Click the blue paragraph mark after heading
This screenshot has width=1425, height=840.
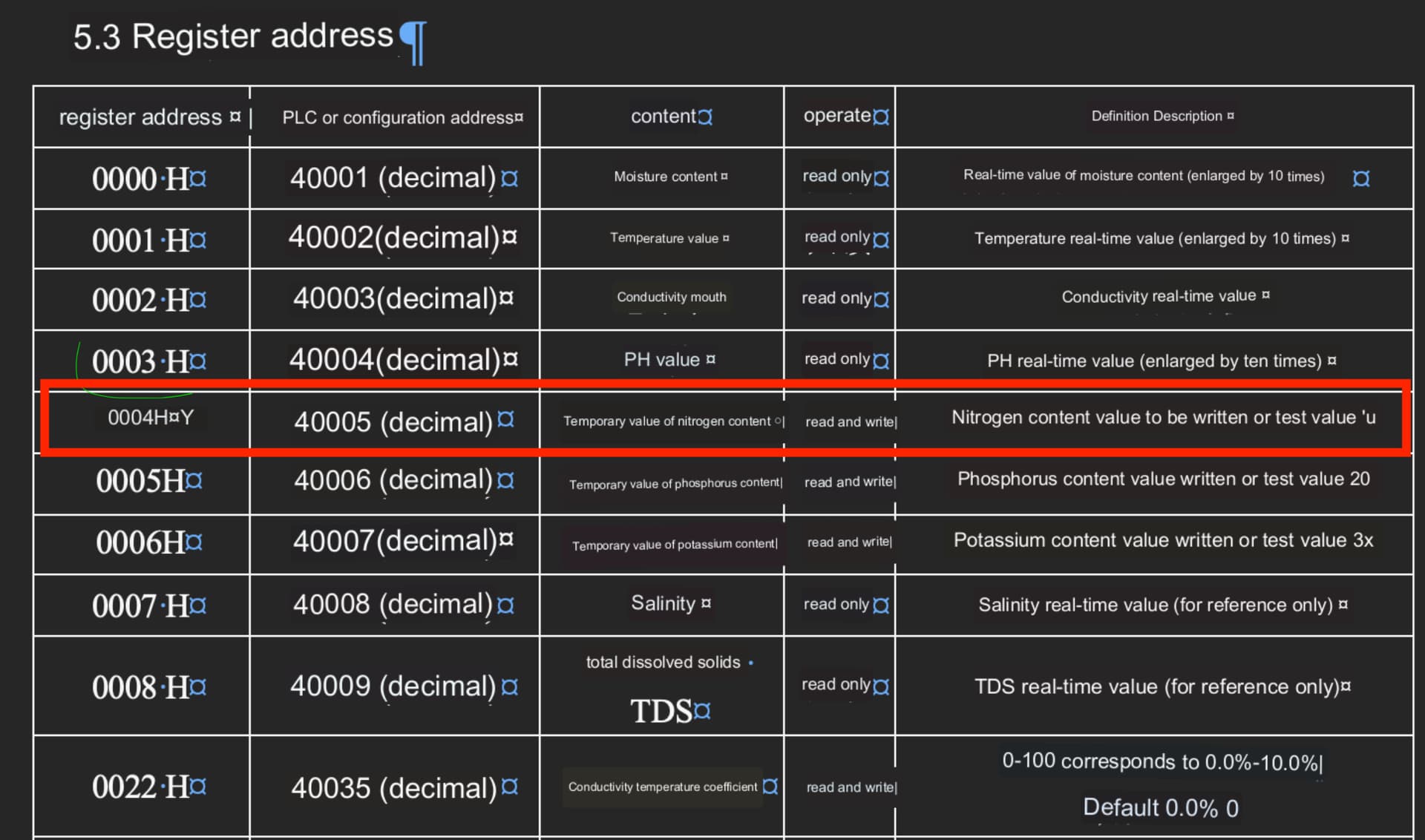point(413,42)
